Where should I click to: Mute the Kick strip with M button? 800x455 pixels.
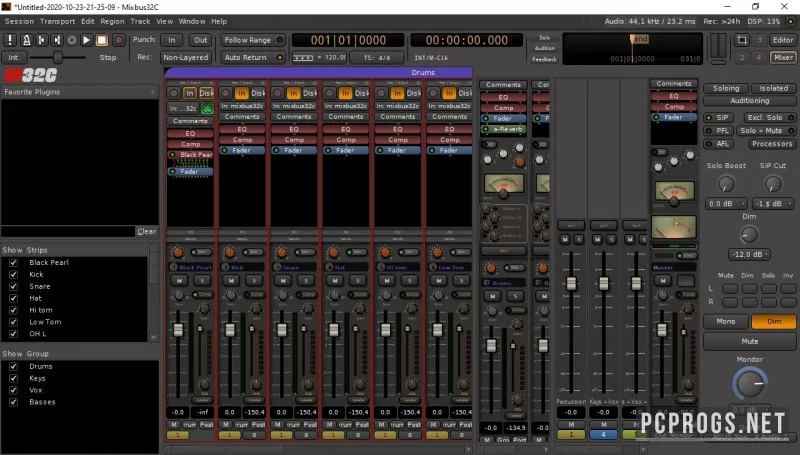(x=231, y=281)
